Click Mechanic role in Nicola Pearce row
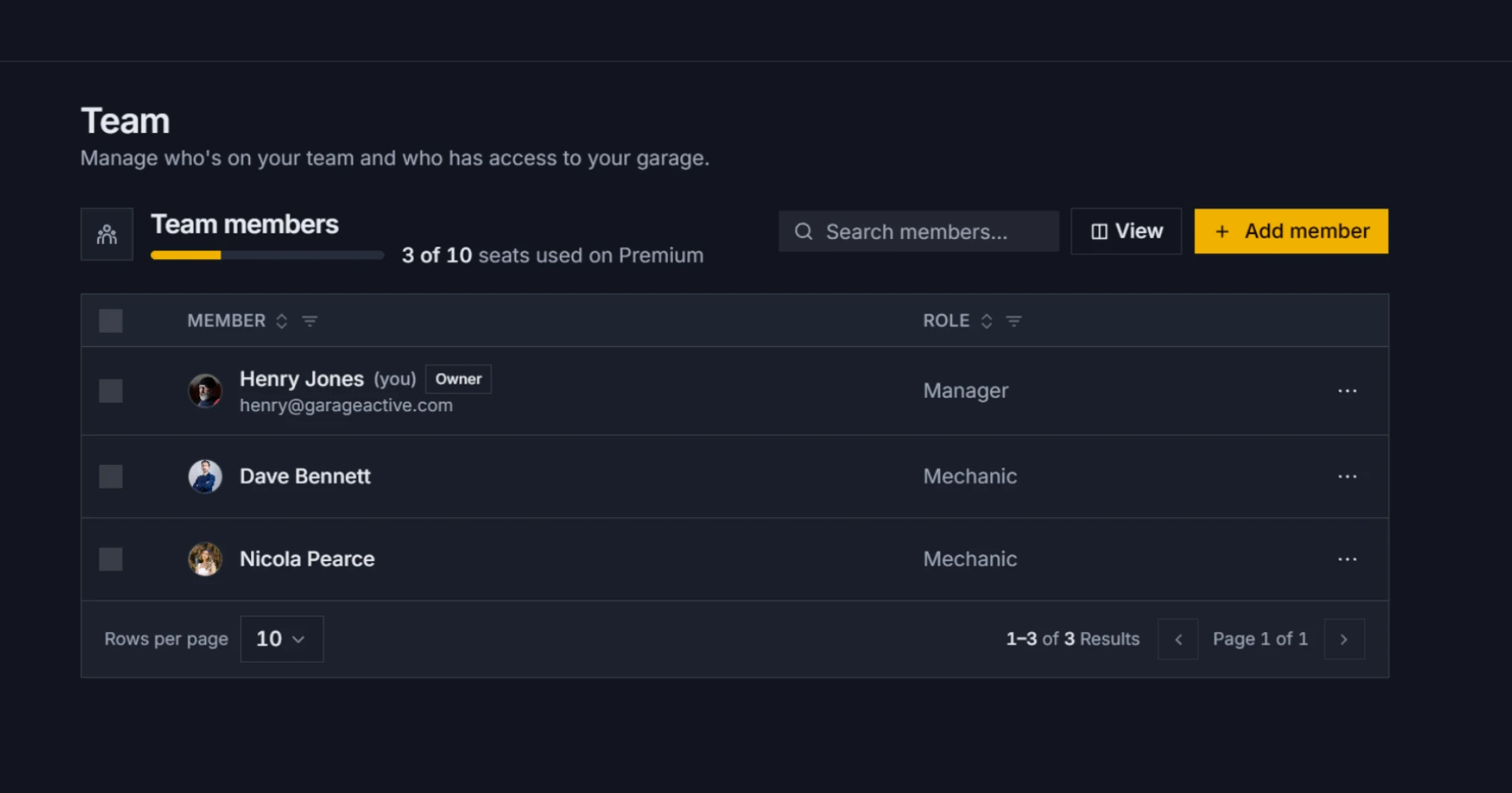This screenshot has height=793, width=1512. (970, 559)
